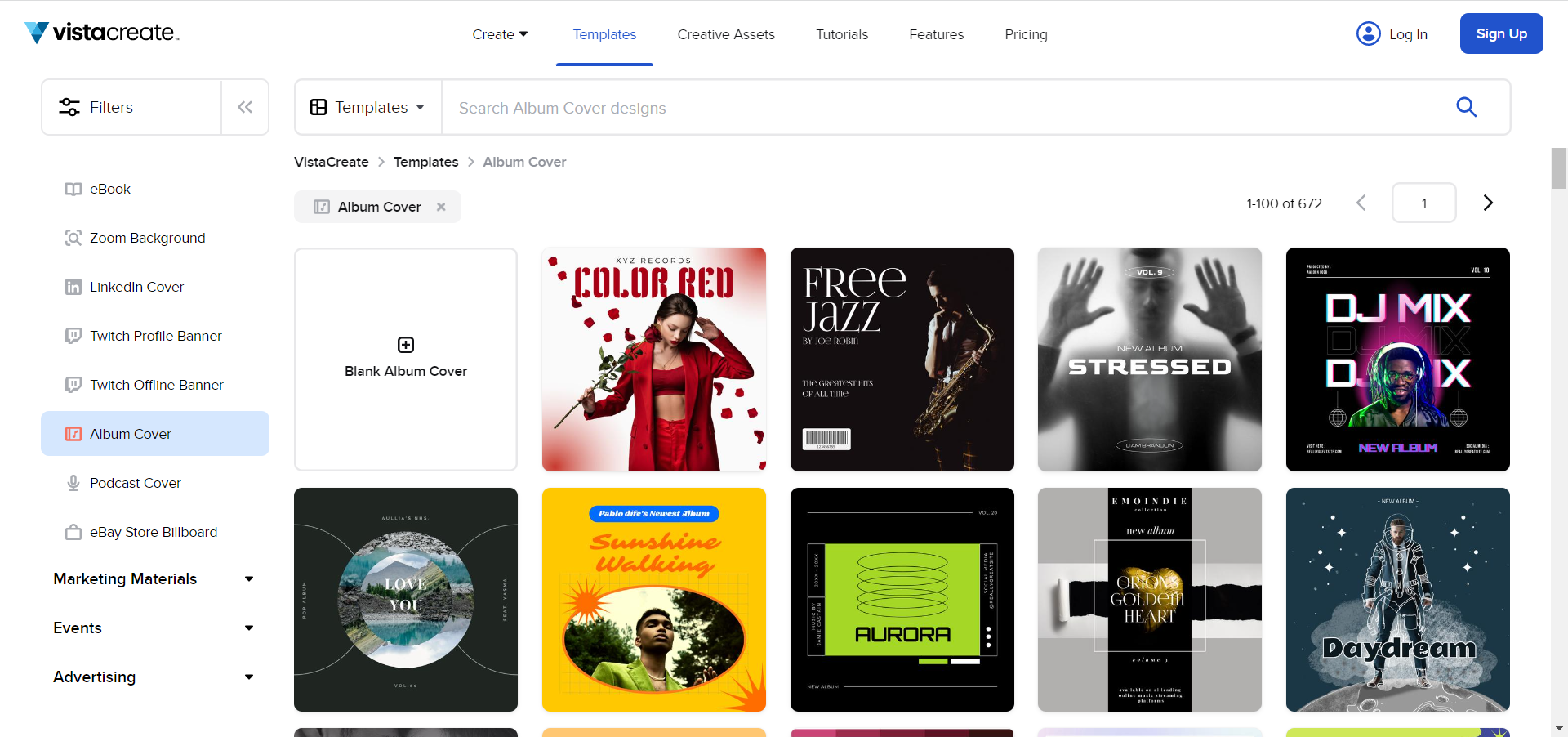Click the Podcast Cover microphone icon
Viewport: 1568px width, 737px height.
point(73,483)
